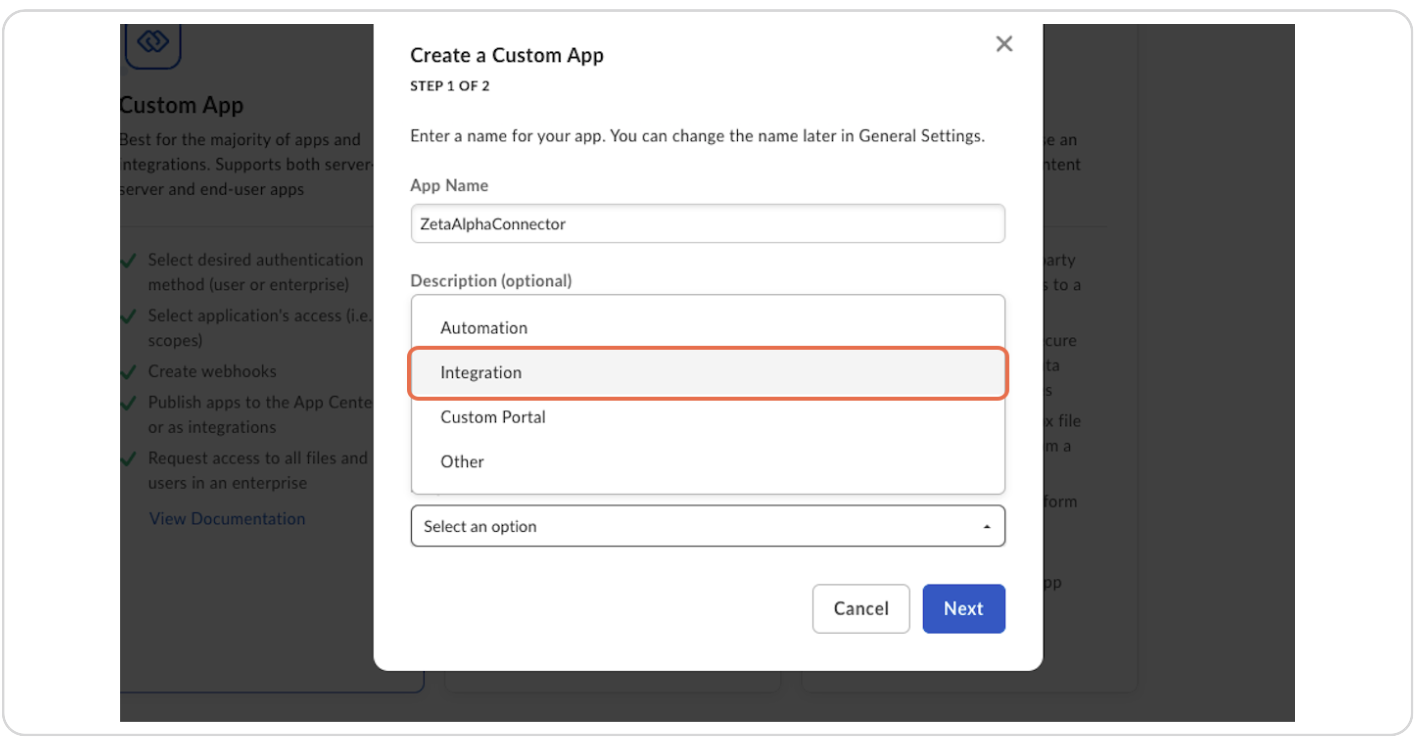
Task: Click the X icon to close the dialog
Action: pos(1004,43)
